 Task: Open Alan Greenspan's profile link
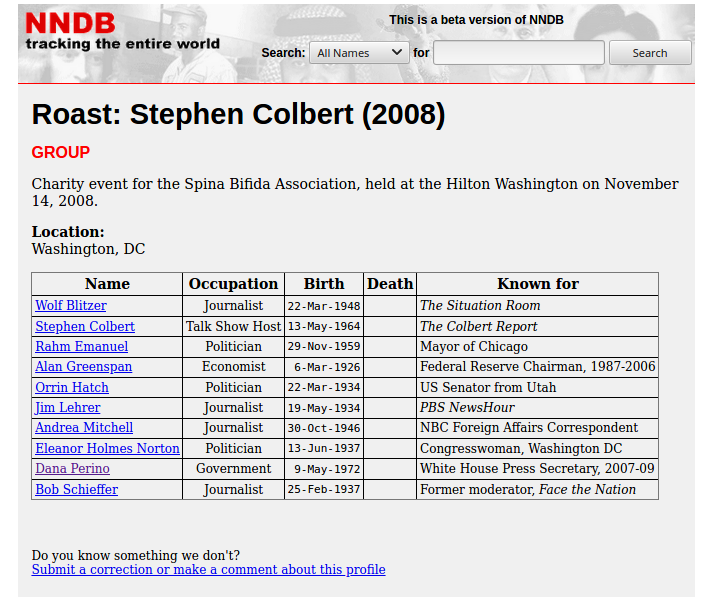(x=84, y=367)
